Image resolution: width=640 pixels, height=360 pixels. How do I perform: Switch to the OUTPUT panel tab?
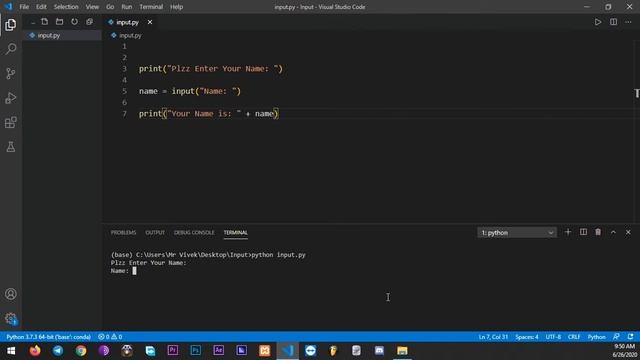[x=155, y=233]
